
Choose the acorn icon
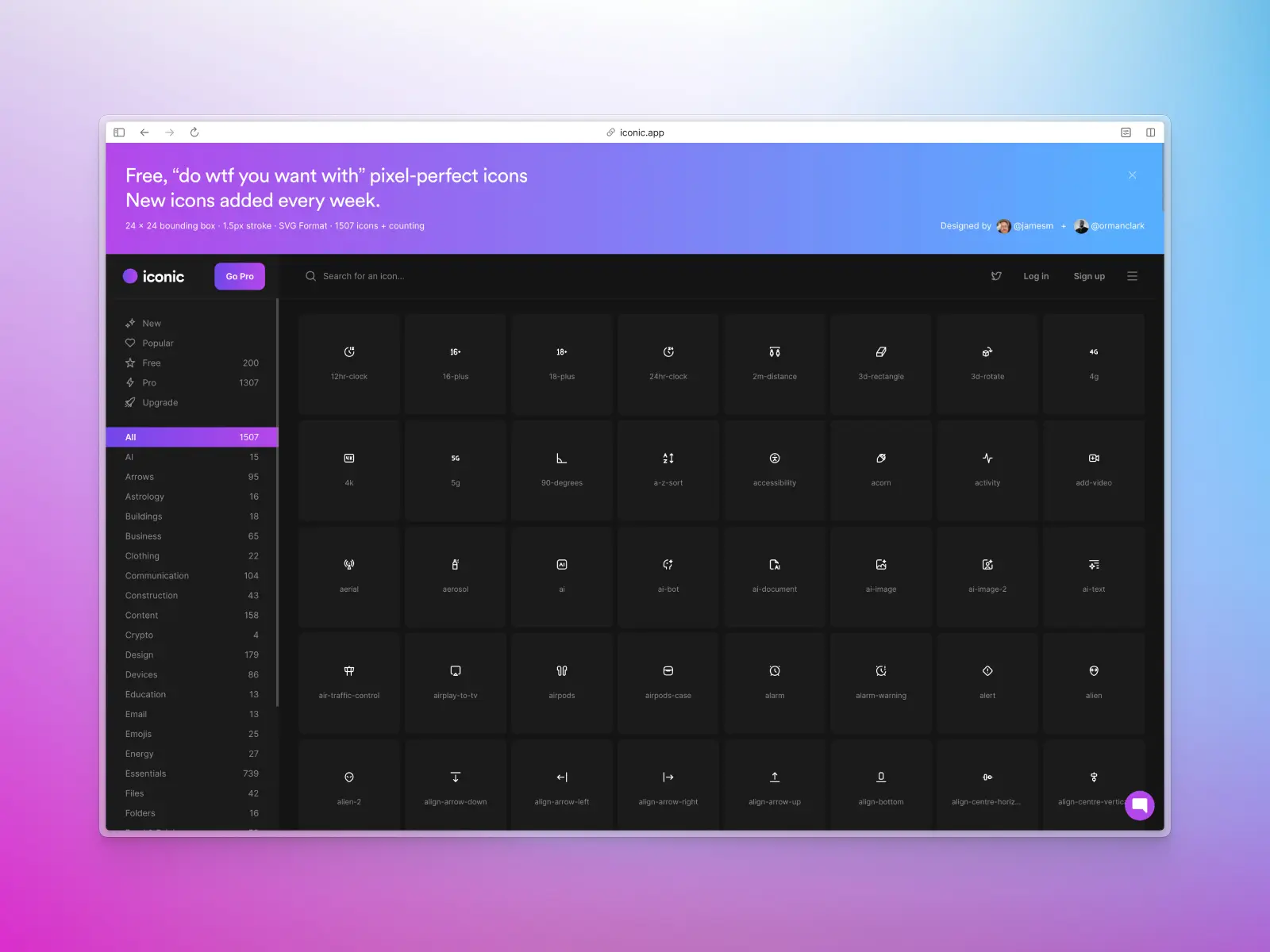point(881,470)
